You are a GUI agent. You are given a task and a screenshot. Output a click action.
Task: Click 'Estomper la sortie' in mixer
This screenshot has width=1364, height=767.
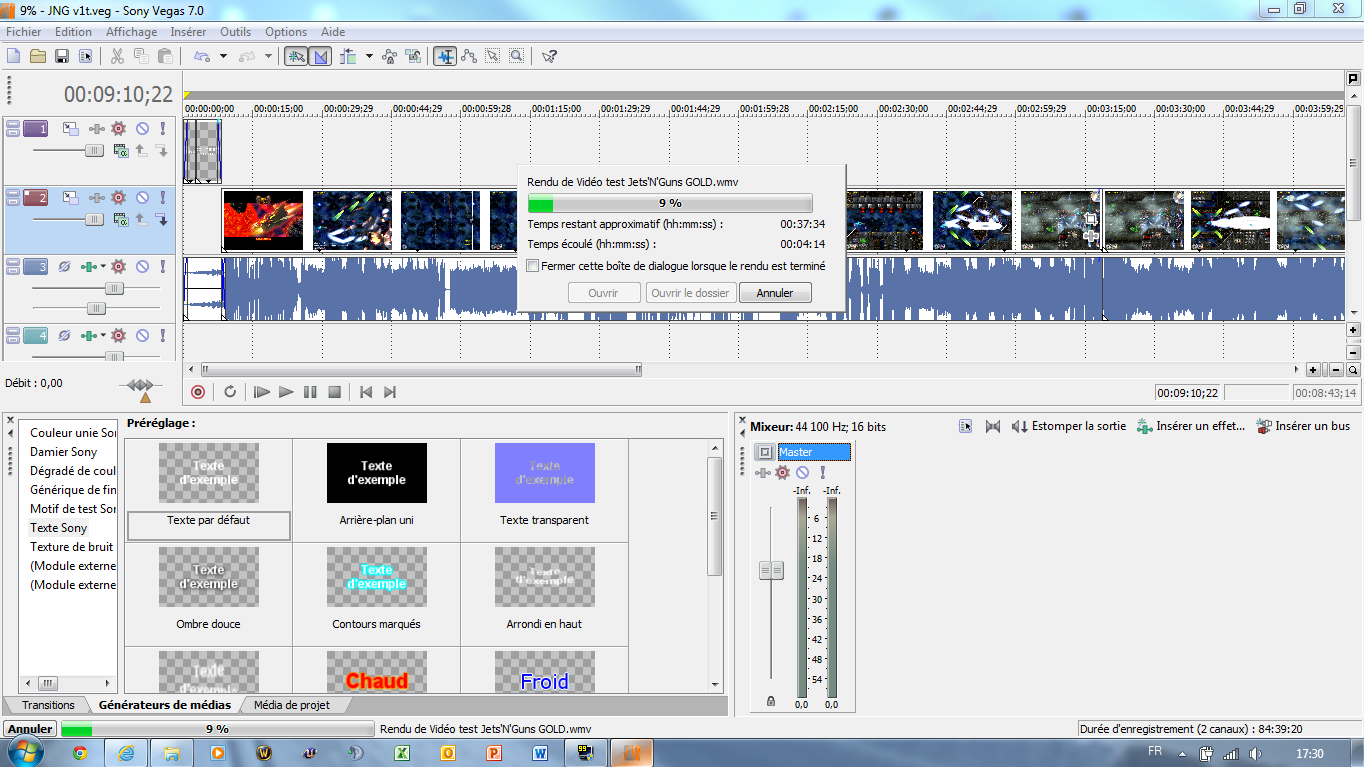(1069, 426)
